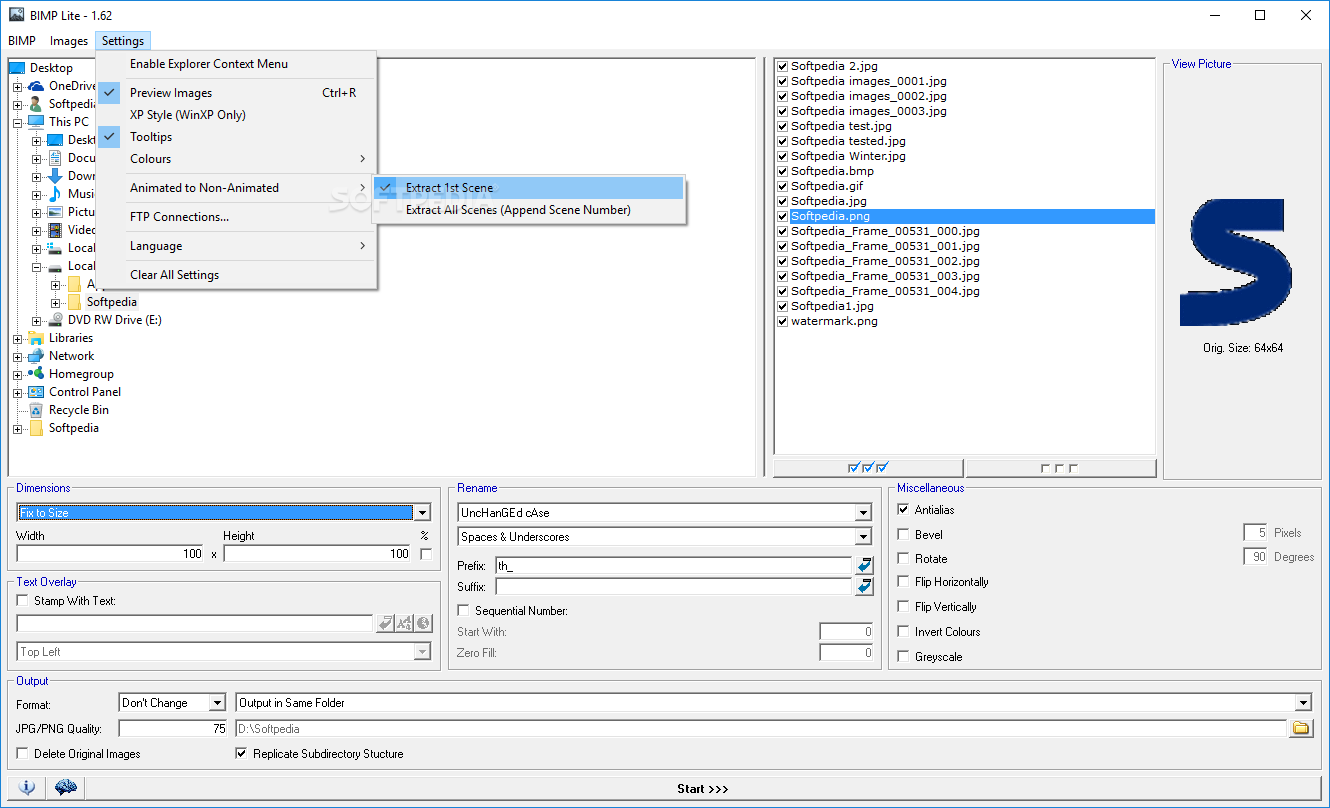The image size is (1330, 808).
Task: Enable Stamp With Text checkbox
Action: (x=23, y=601)
